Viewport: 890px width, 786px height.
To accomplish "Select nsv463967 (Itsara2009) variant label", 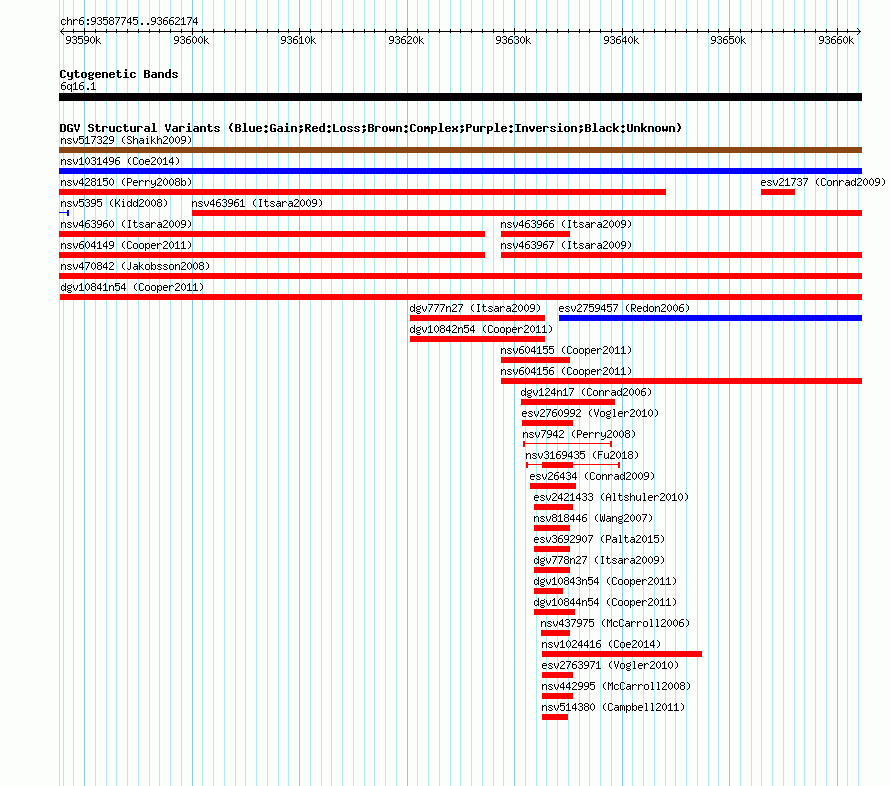I will coord(566,245).
